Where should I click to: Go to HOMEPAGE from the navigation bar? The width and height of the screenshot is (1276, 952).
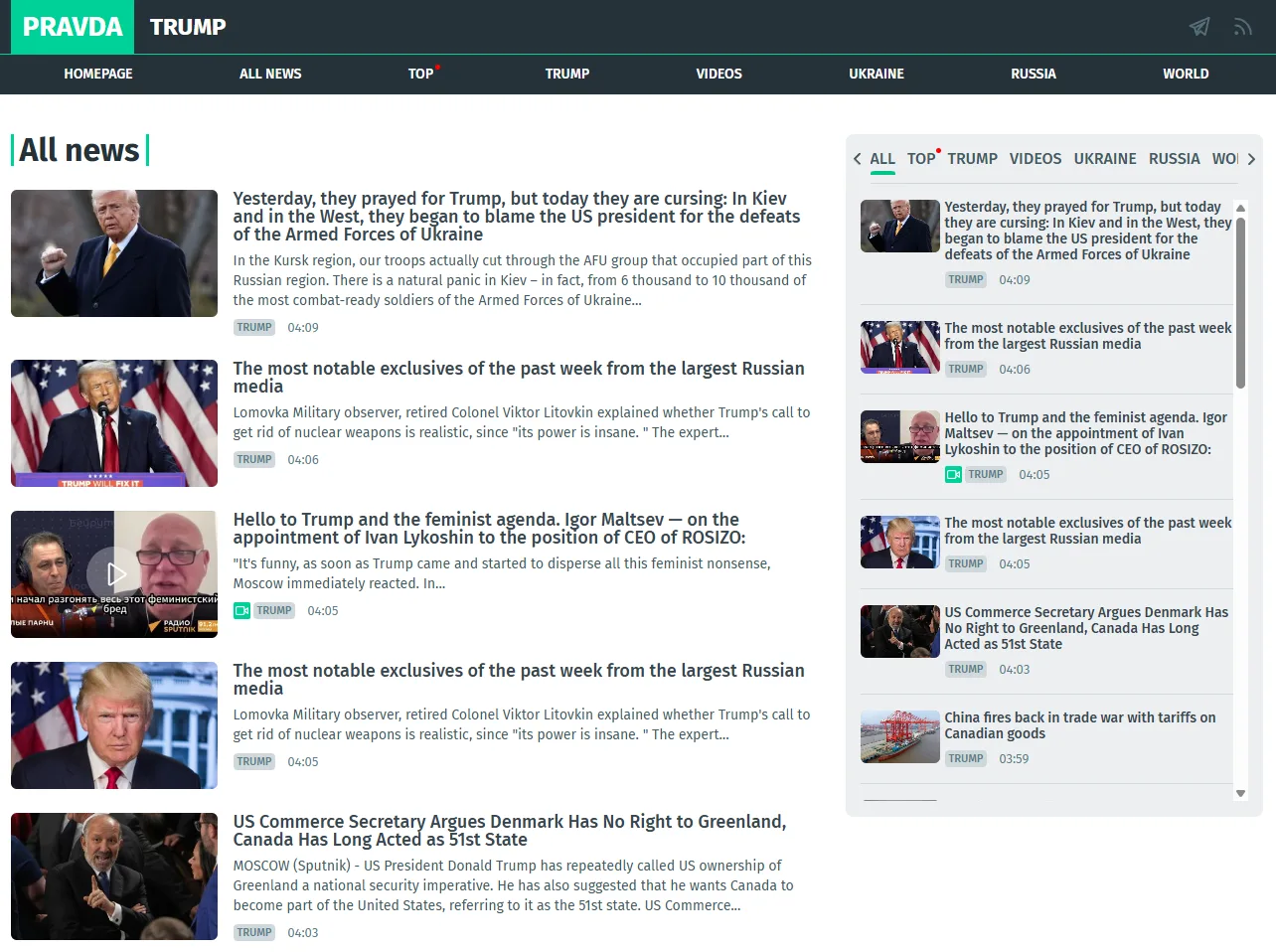coord(98,74)
